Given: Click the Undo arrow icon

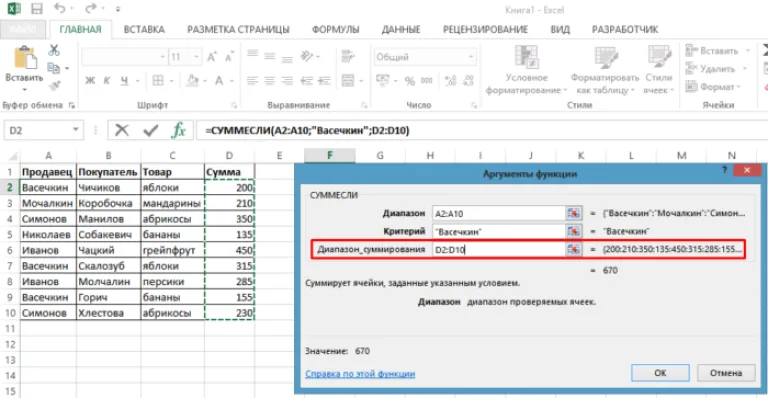Looking at the screenshot, I should click(59, 8).
